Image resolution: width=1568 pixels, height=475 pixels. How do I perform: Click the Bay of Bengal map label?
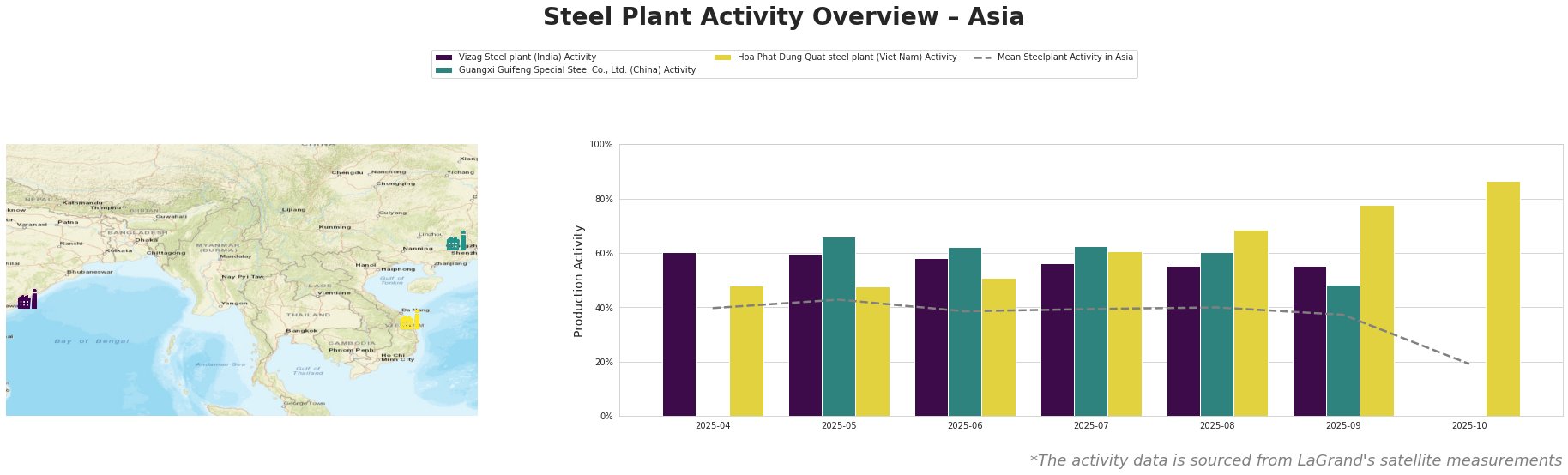pos(91,341)
